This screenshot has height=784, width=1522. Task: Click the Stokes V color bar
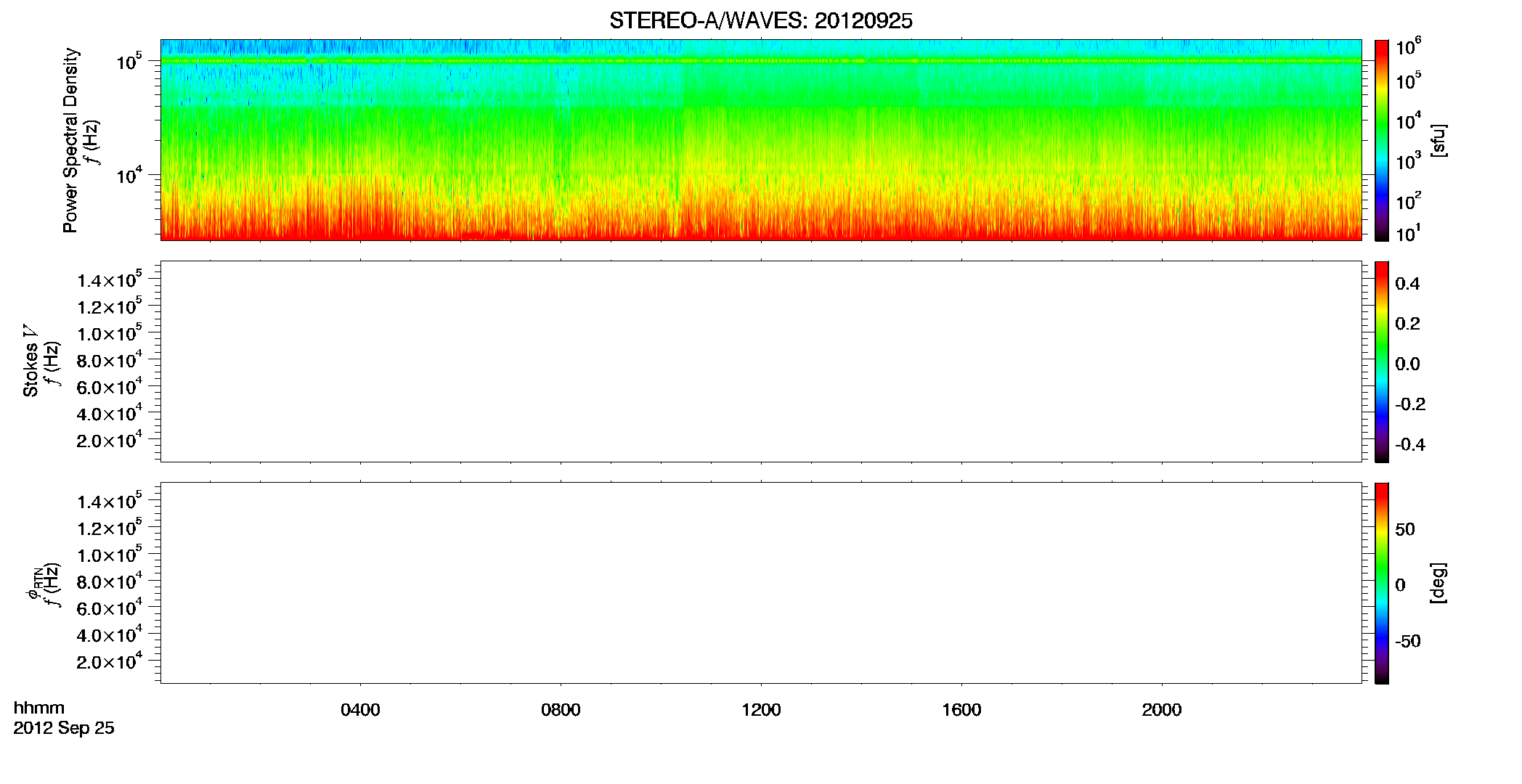(1382, 362)
